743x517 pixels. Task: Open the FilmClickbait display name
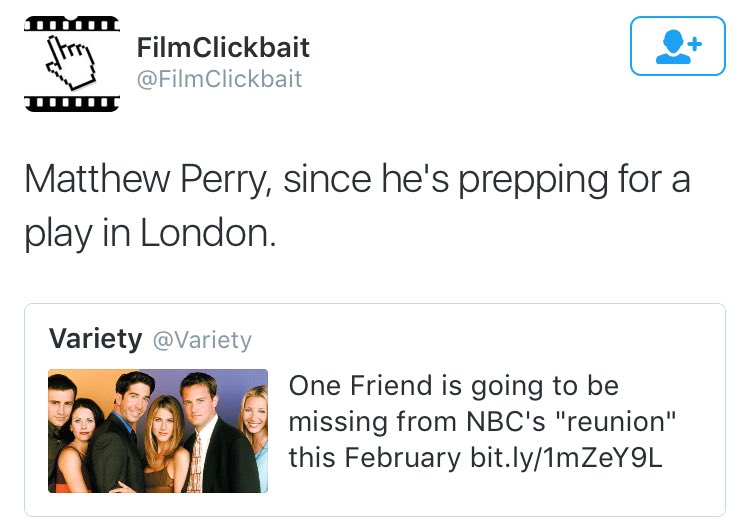[x=223, y=47]
